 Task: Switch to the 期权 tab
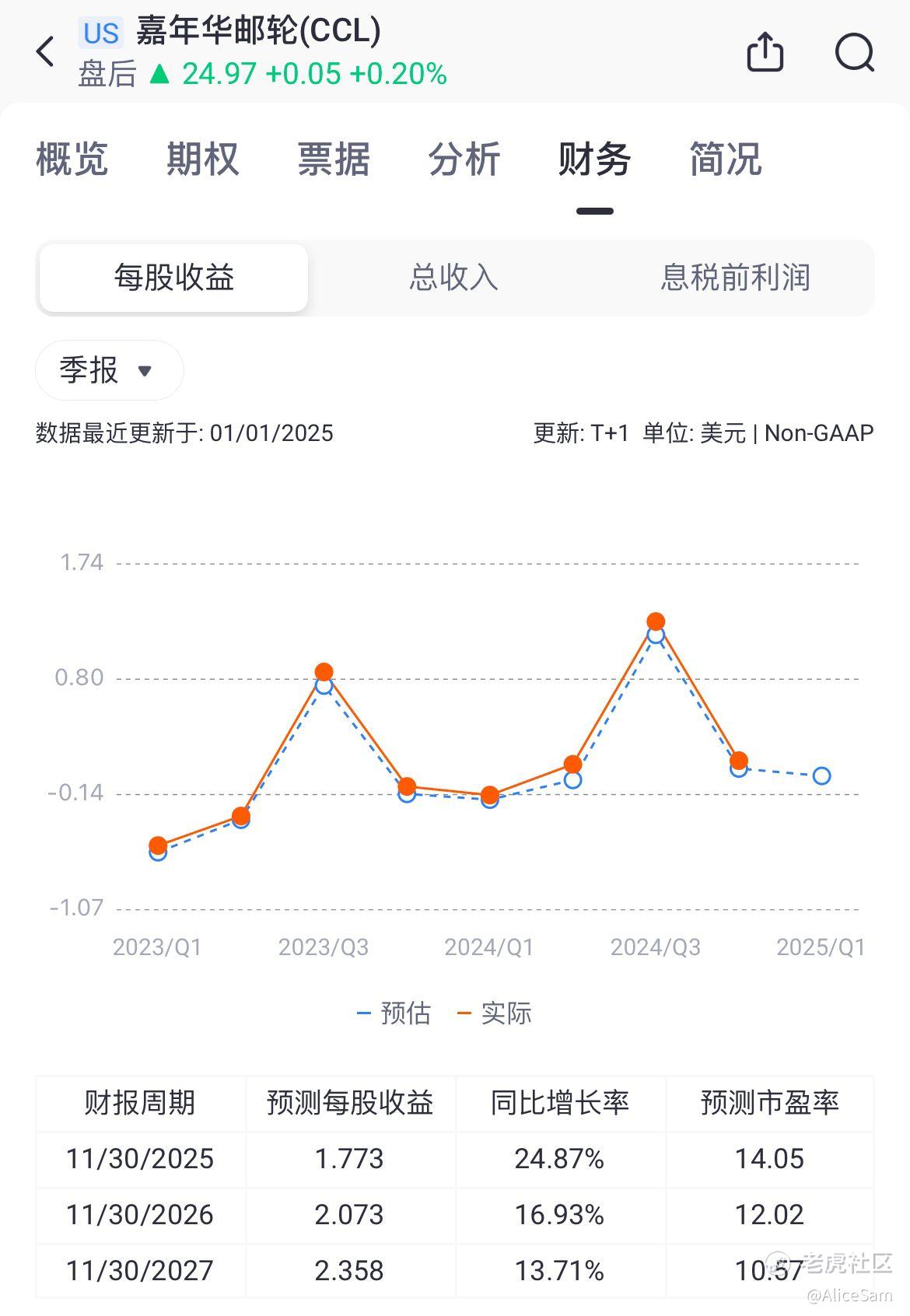(x=202, y=159)
